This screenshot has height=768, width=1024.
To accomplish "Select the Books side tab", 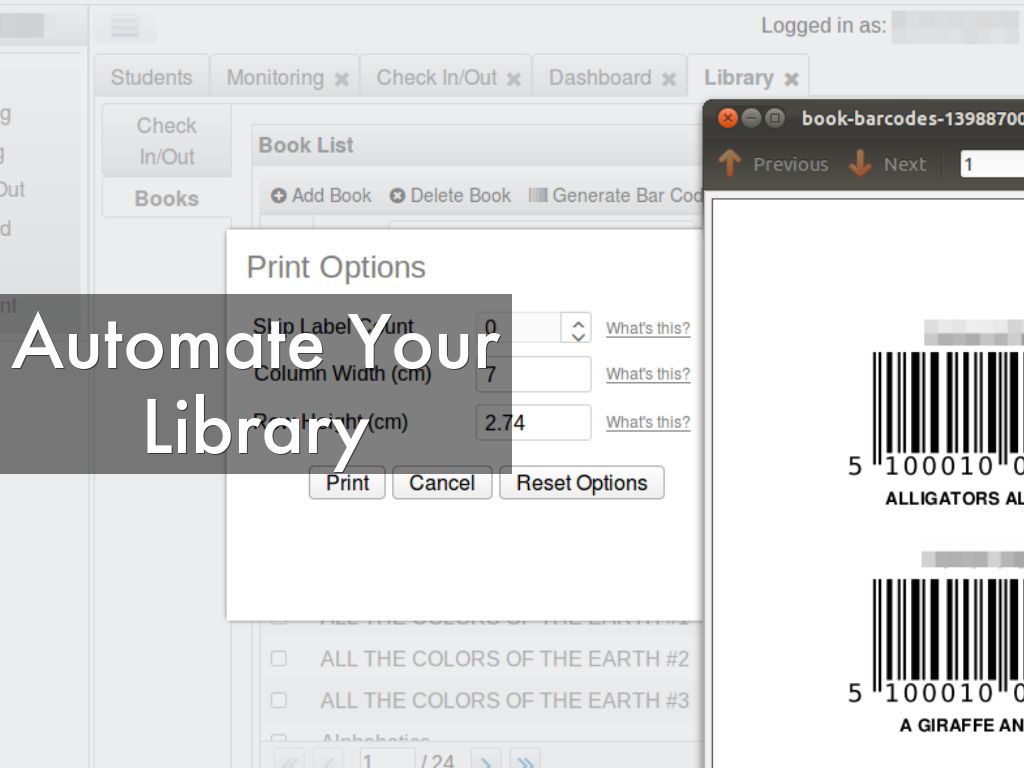I will (x=166, y=198).
